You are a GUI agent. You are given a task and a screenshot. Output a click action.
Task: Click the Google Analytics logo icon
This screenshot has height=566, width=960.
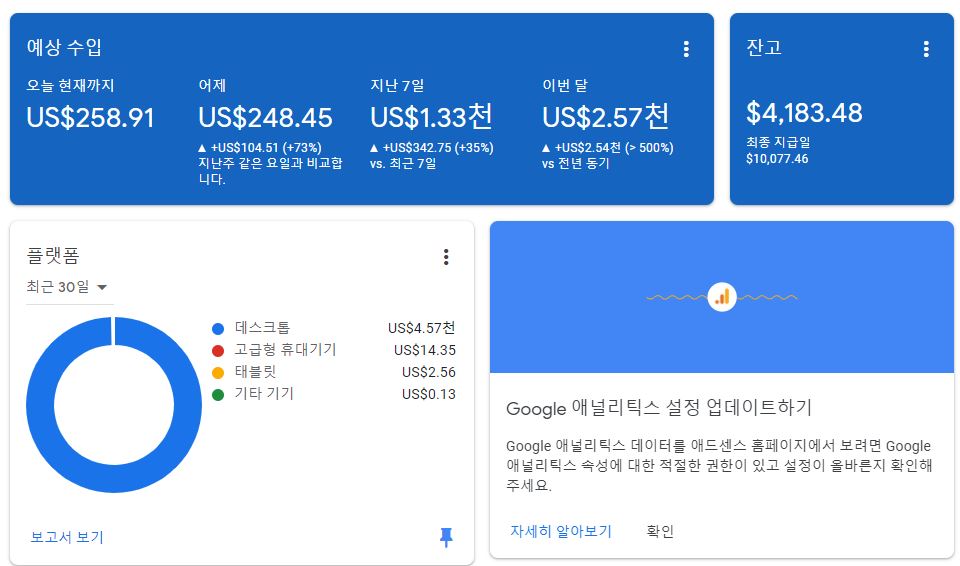pos(722,297)
